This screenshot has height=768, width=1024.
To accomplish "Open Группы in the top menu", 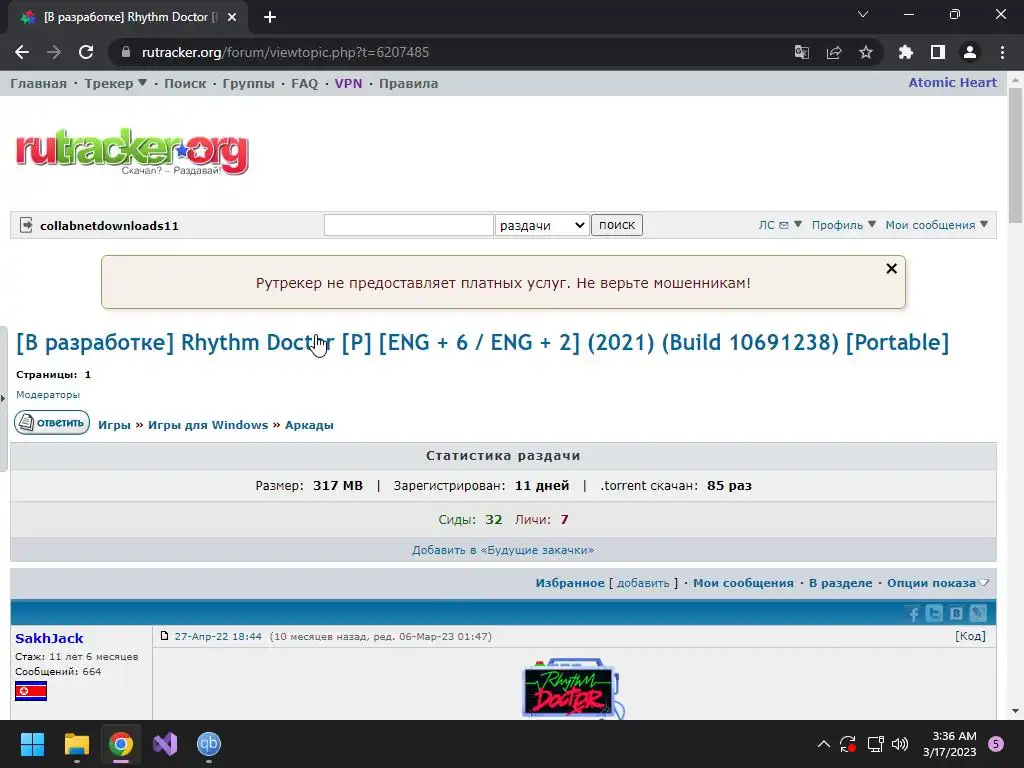I will click(x=248, y=84).
